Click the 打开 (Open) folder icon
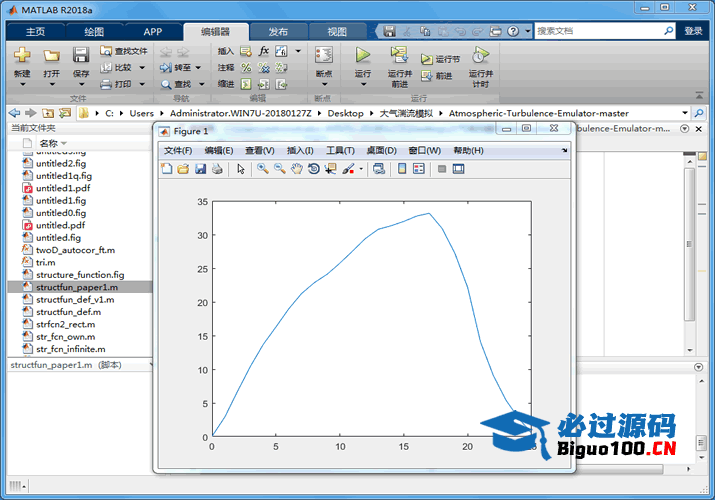This screenshot has height=500, width=715. click(x=52, y=56)
